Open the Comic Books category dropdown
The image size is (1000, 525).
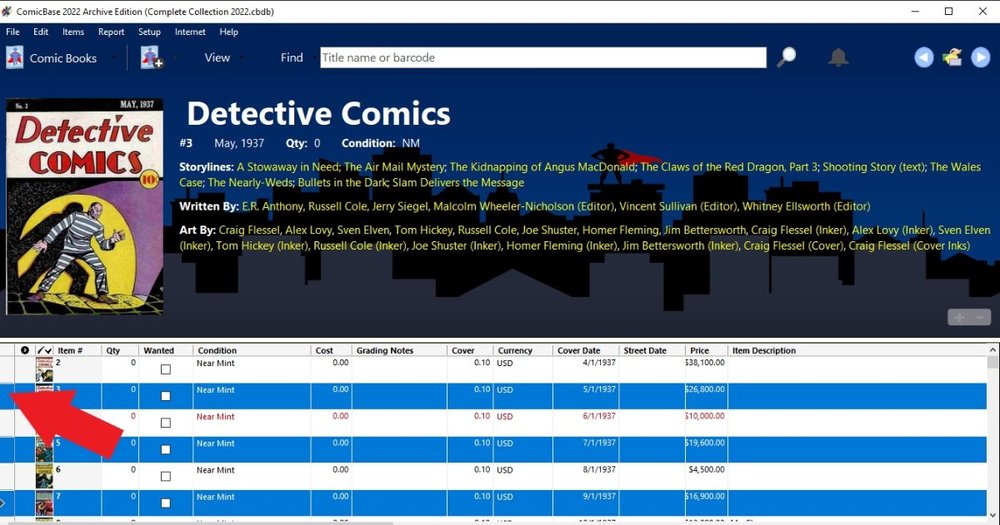coord(62,58)
